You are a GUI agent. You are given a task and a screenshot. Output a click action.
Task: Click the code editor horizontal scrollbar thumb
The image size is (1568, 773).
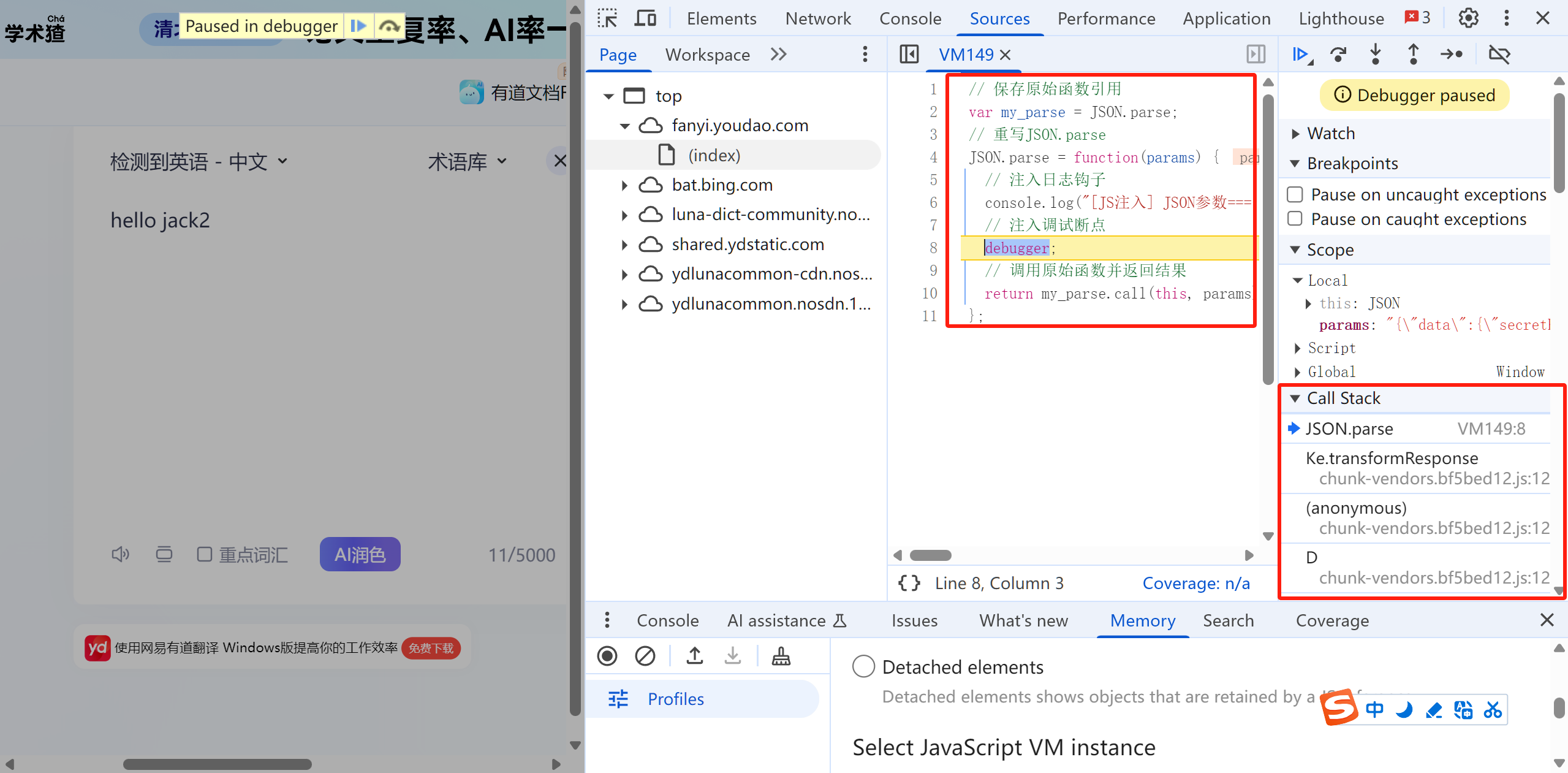(930, 555)
